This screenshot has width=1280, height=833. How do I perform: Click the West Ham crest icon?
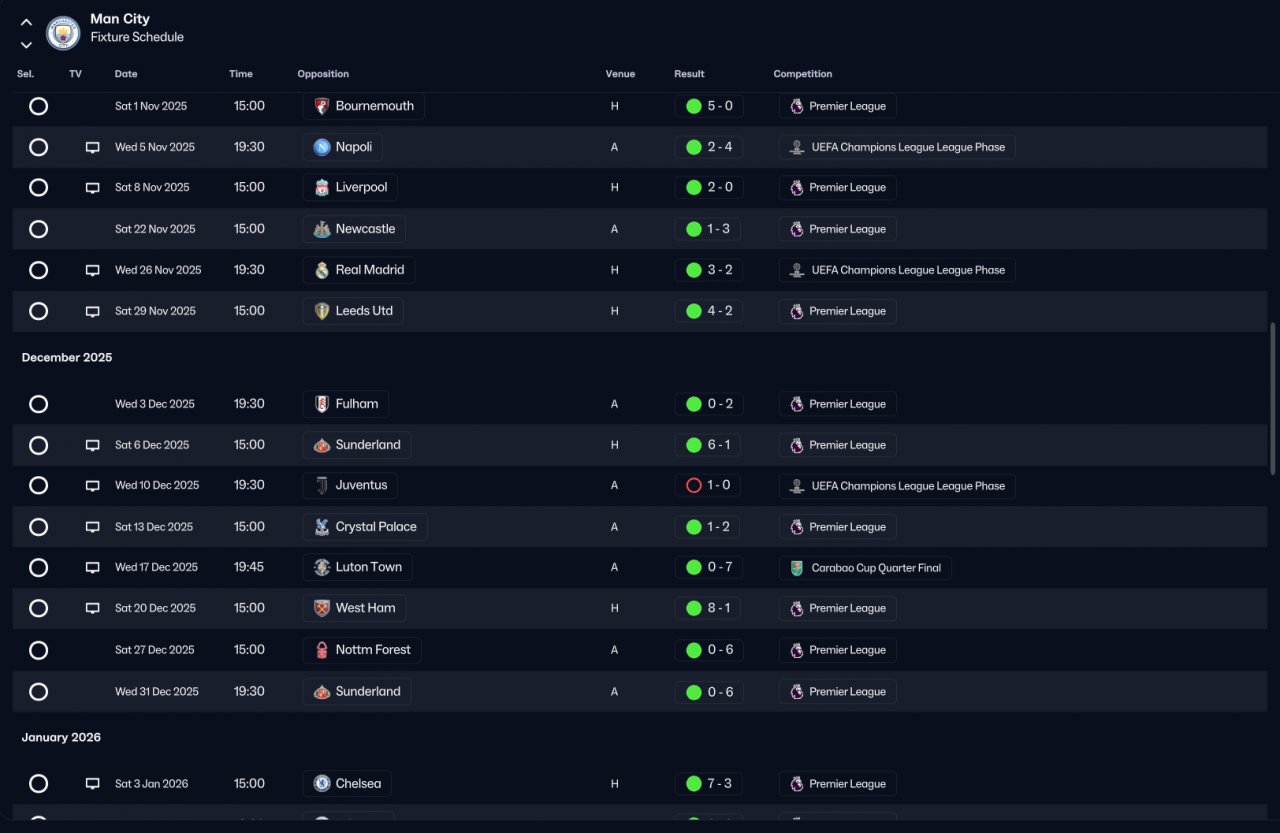[321, 608]
